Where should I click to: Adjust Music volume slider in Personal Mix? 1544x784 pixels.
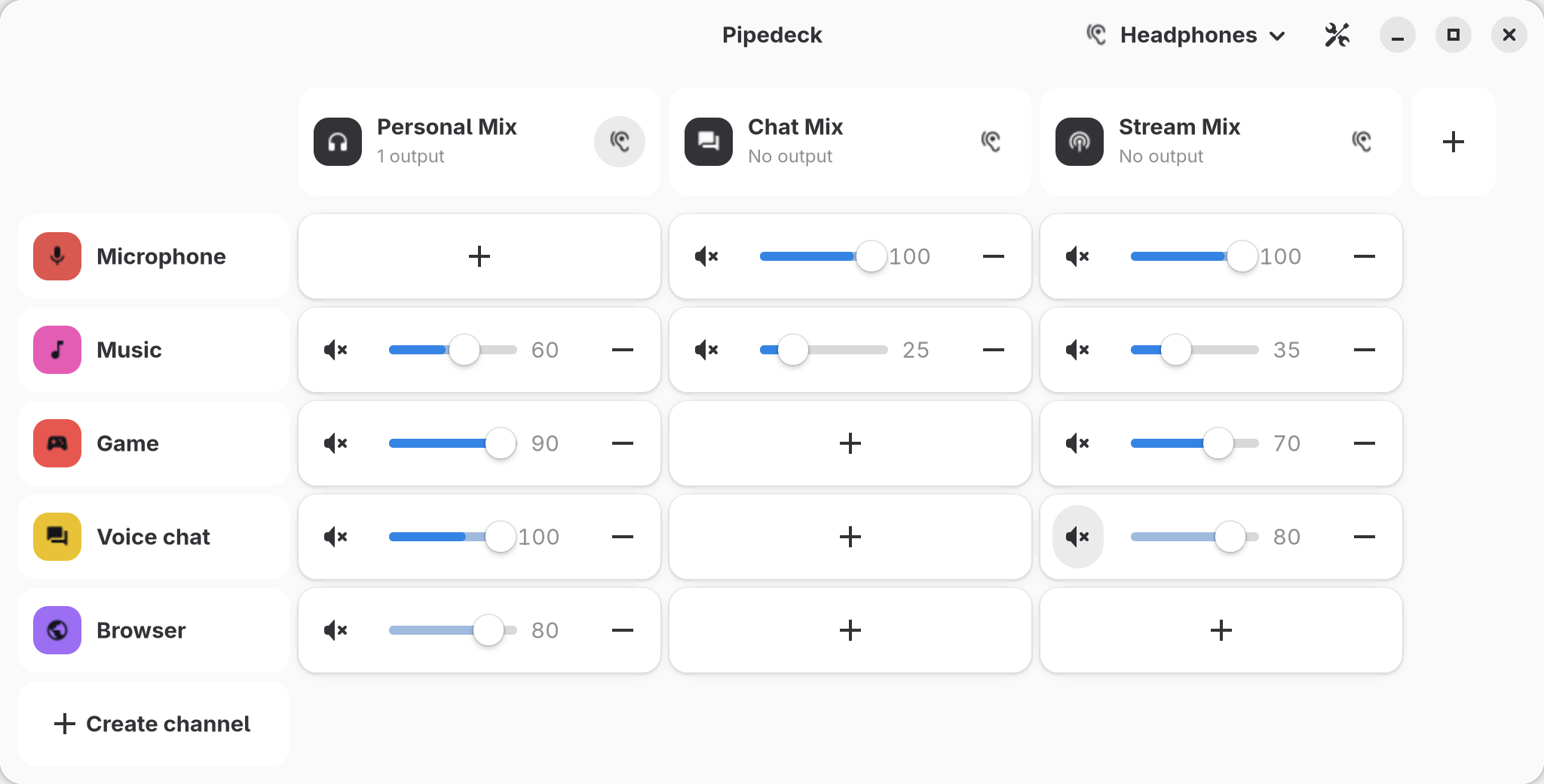tap(453, 350)
